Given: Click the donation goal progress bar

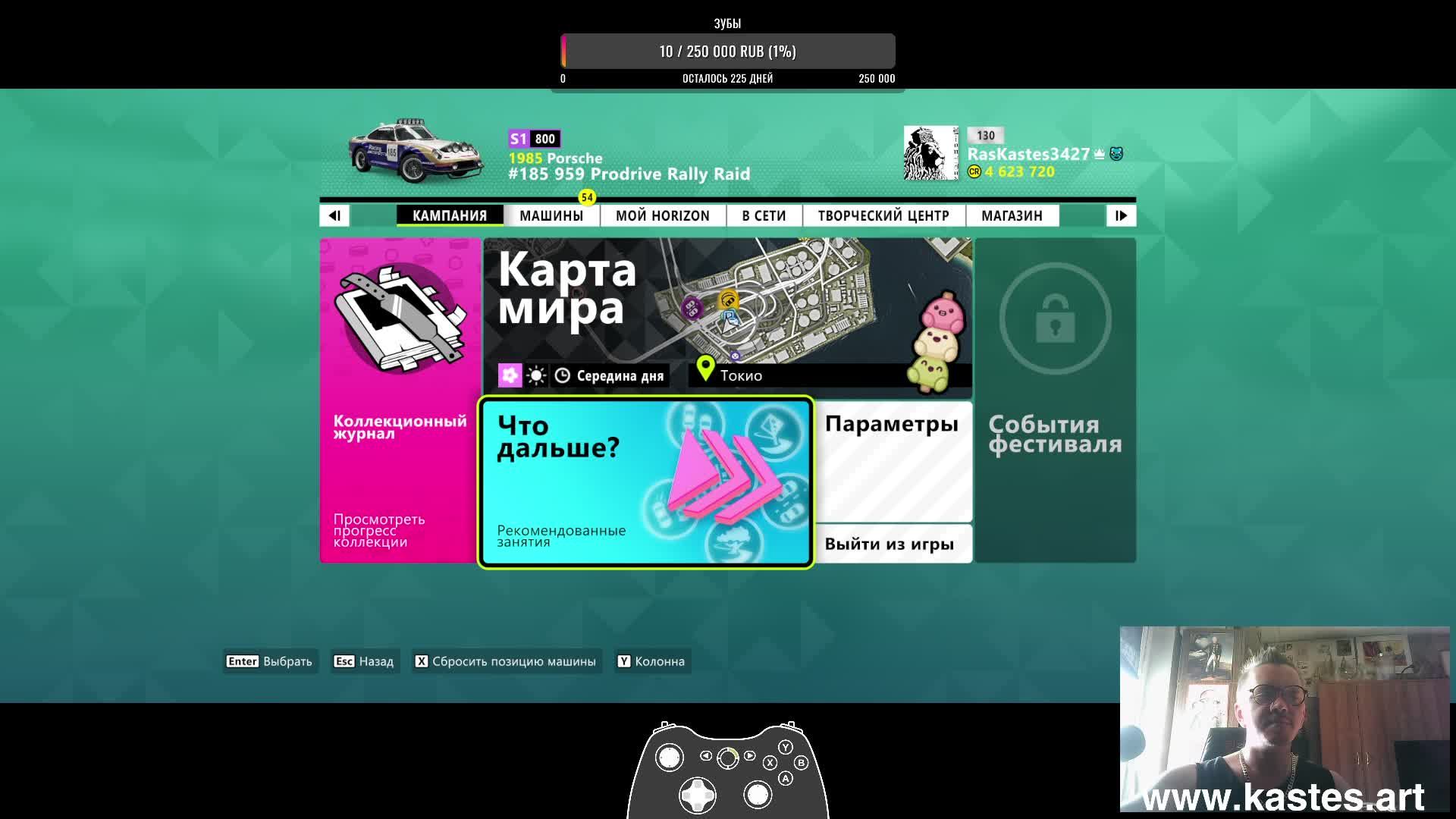Looking at the screenshot, I should pos(728,52).
